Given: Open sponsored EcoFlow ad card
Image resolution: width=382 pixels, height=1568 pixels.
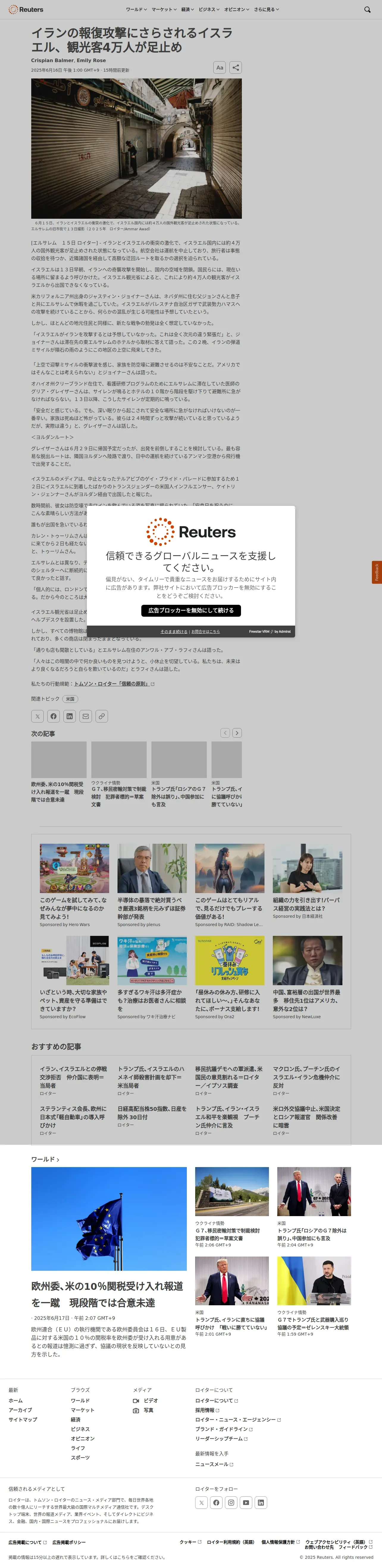Looking at the screenshot, I should click(x=74, y=977).
